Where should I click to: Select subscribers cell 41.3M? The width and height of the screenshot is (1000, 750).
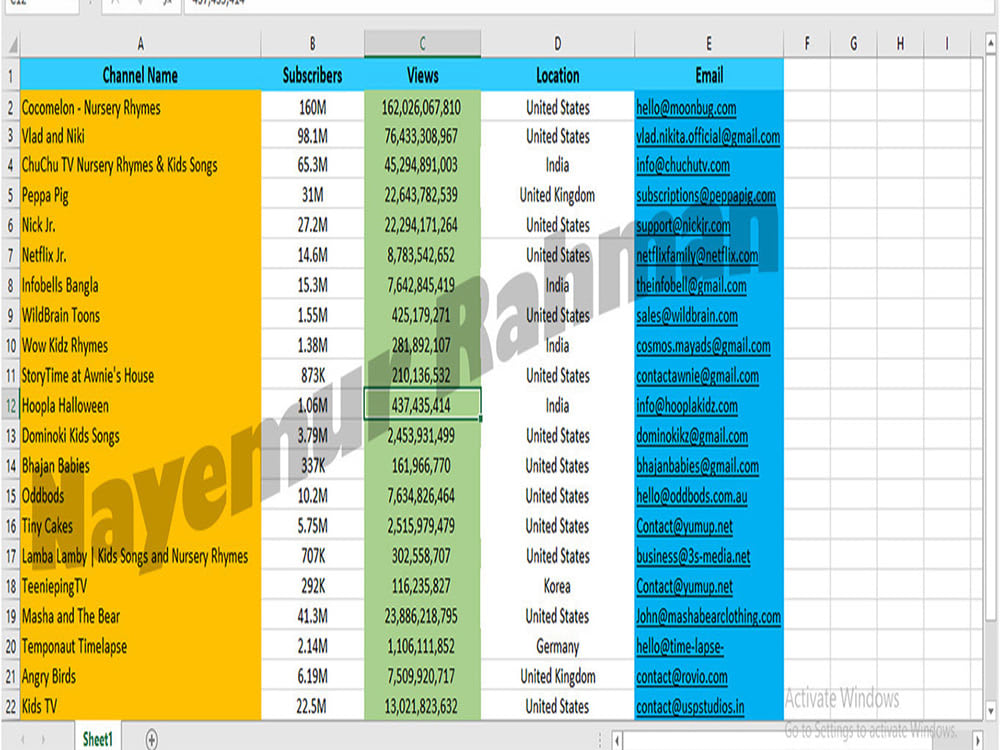[x=312, y=616]
